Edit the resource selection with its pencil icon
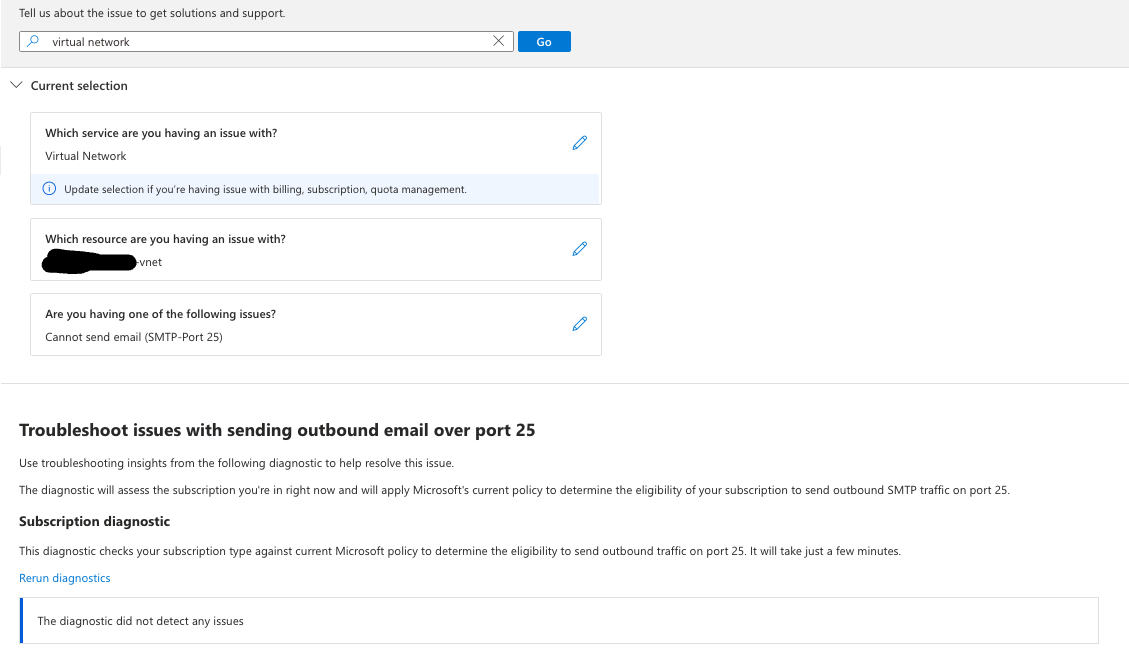 (579, 249)
